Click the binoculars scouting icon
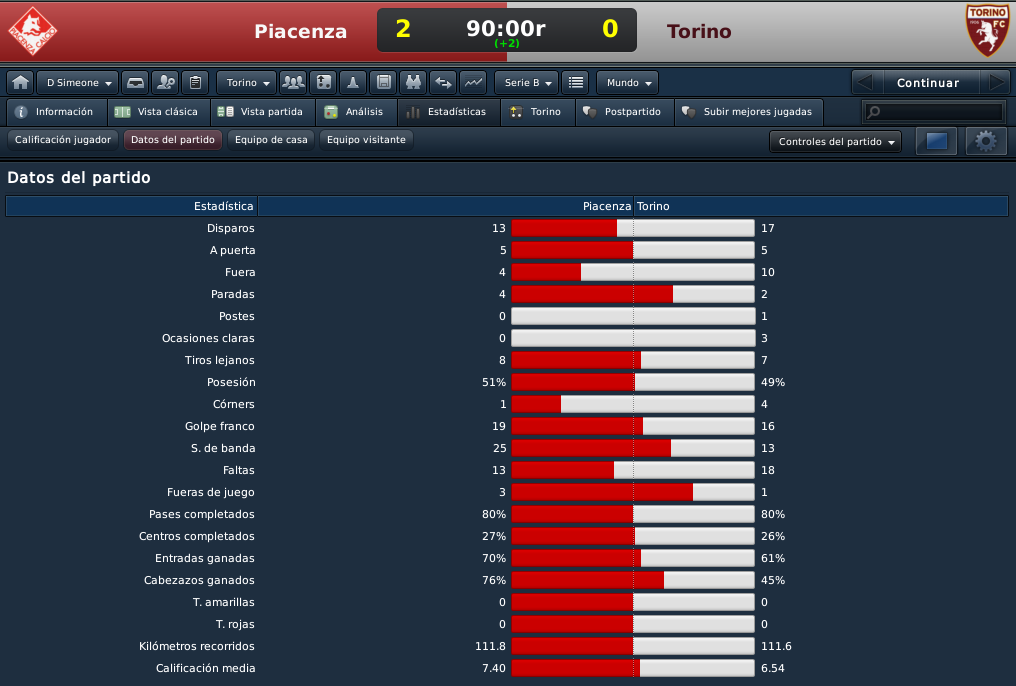 tap(413, 82)
